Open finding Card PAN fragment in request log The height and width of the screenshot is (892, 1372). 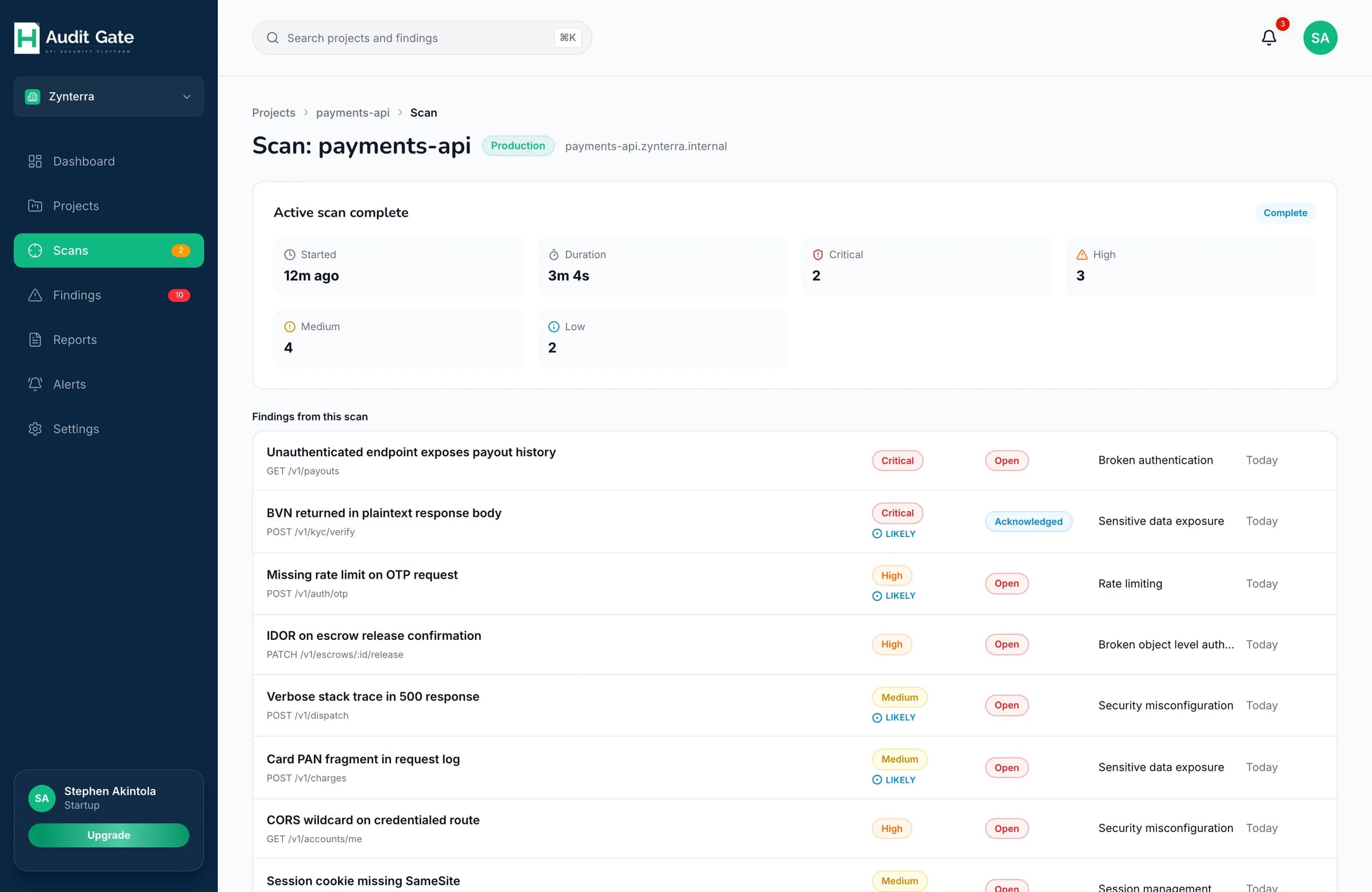(x=795, y=768)
